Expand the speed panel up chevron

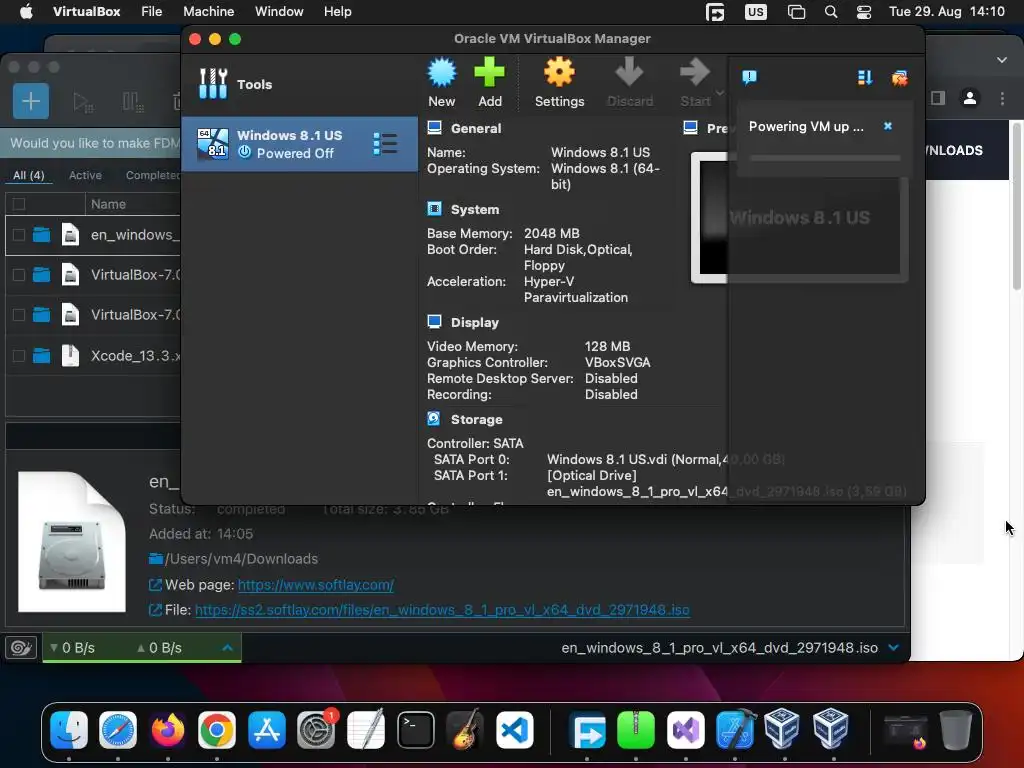(x=227, y=648)
